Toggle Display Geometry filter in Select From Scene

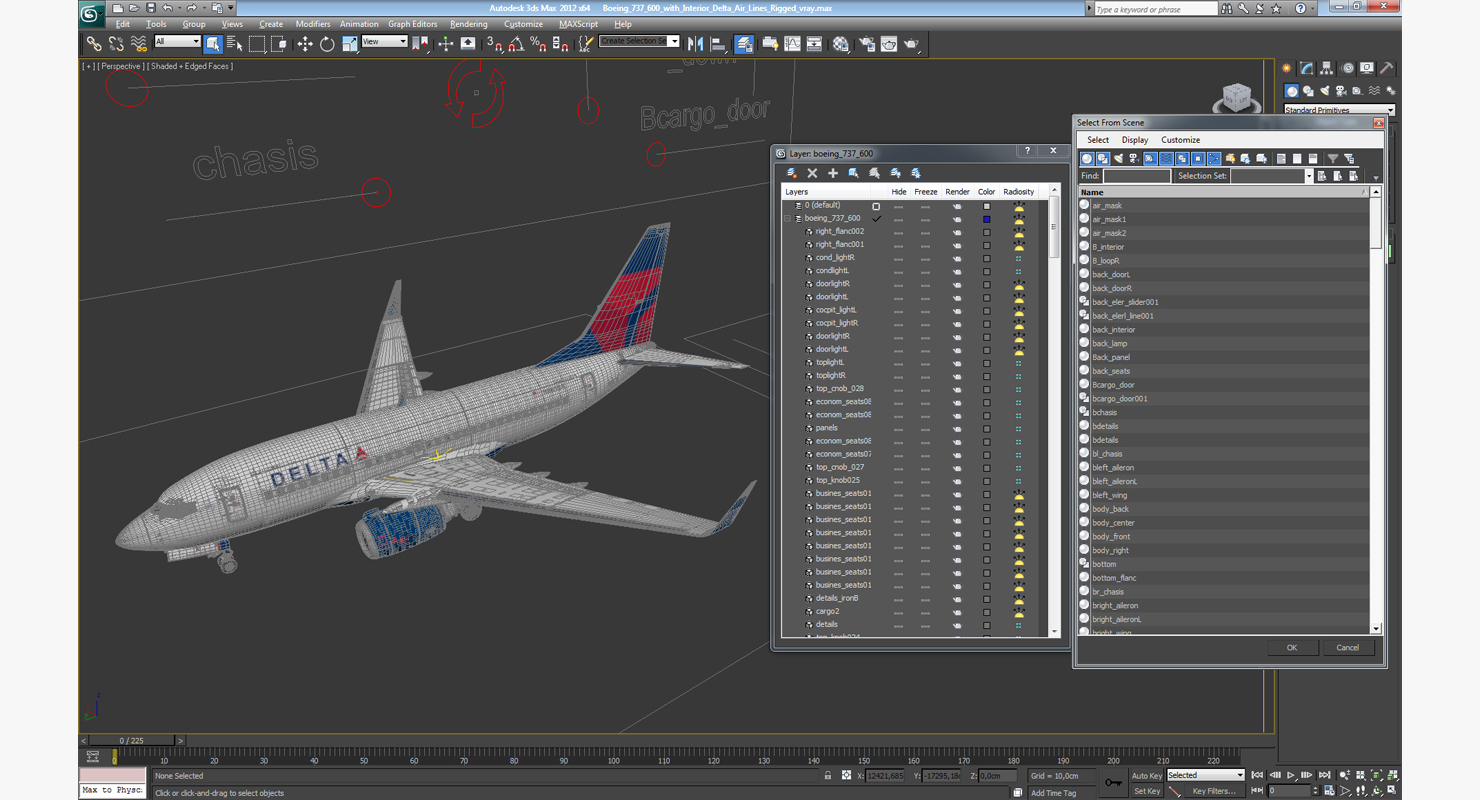pyautogui.click(x=1087, y=158)
